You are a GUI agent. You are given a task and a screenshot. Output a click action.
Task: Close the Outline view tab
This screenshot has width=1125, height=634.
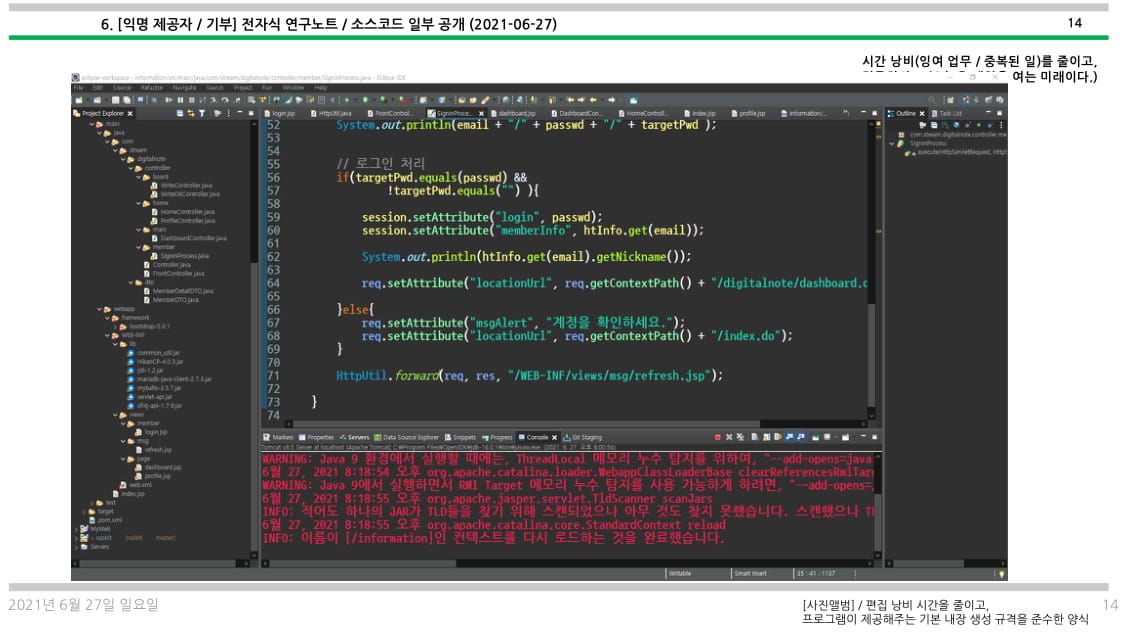click(922, 113)
